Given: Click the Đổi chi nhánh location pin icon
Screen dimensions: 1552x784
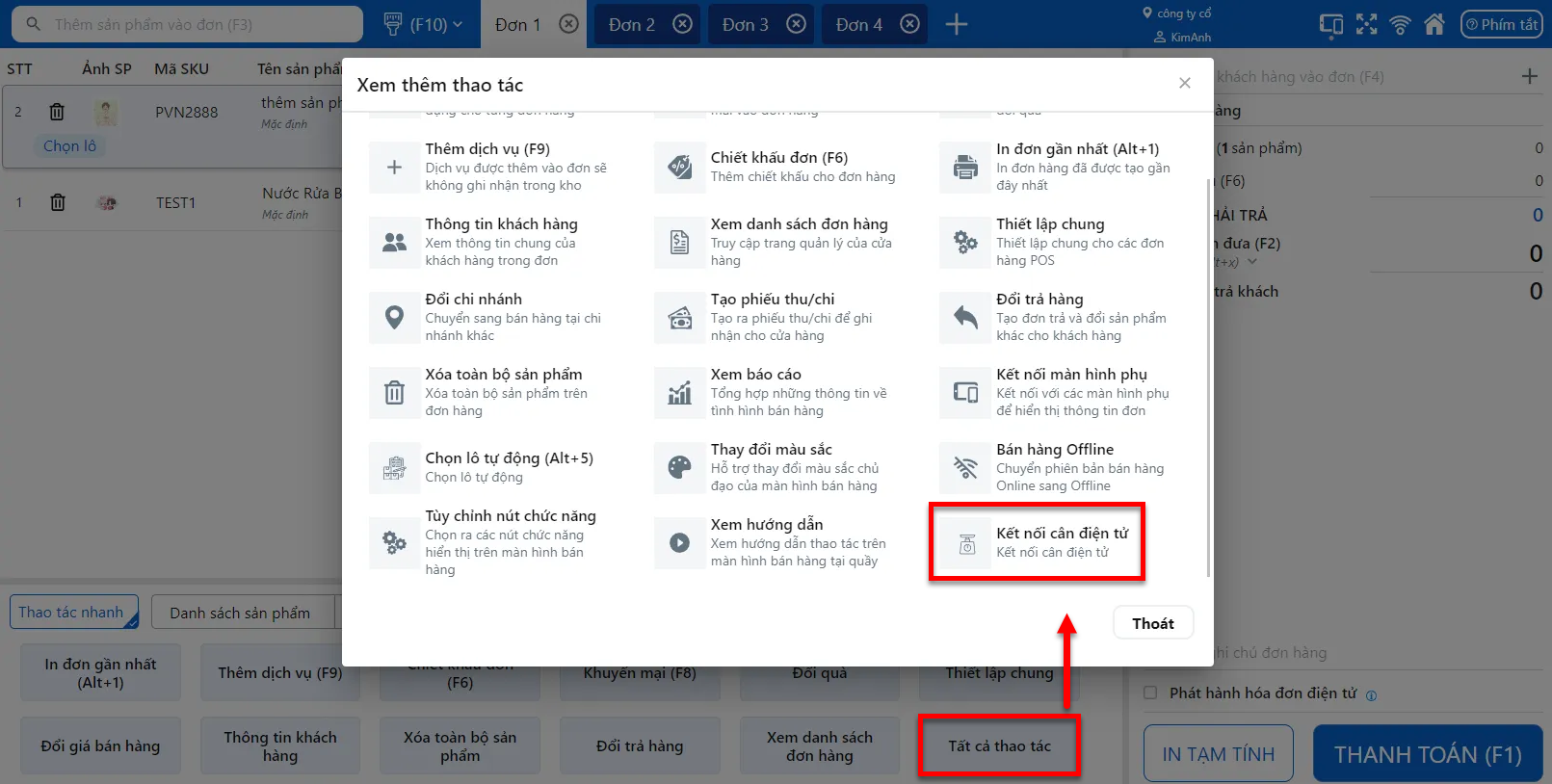Looking at the screenshot, I should 394,318.
